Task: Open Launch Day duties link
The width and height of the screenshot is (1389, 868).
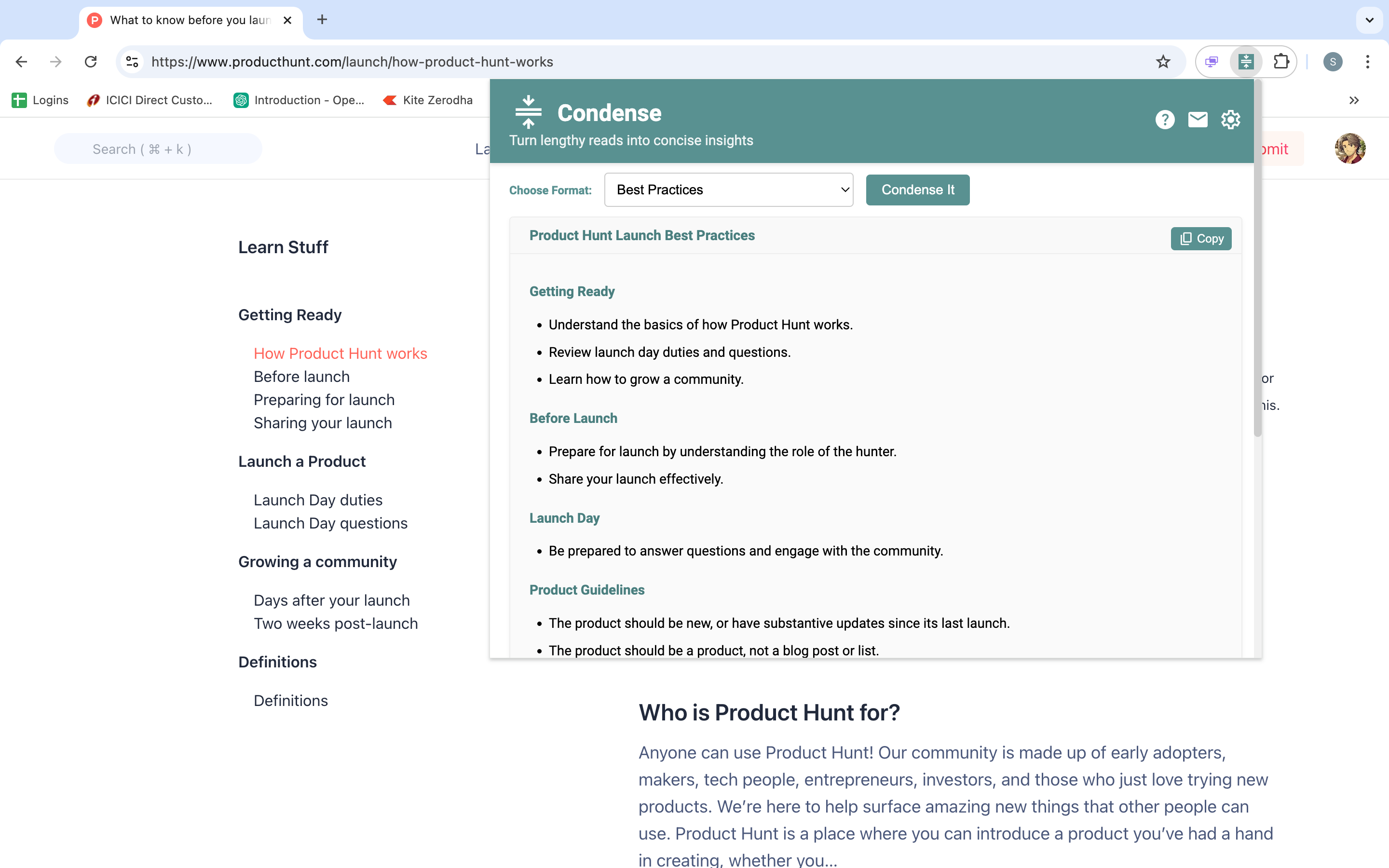Action: pos(317,500)
